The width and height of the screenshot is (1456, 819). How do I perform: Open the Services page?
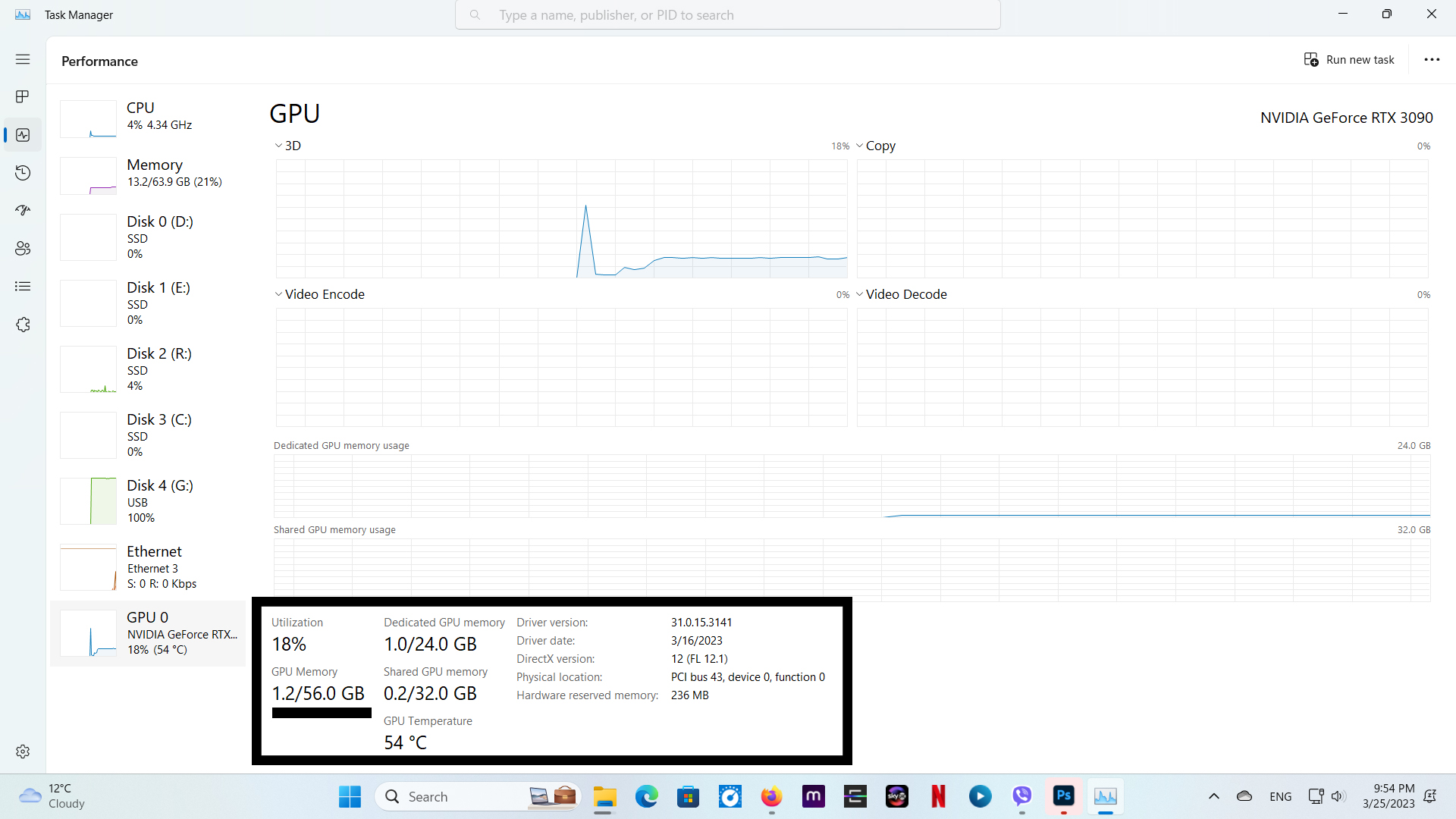pos(23,325)
